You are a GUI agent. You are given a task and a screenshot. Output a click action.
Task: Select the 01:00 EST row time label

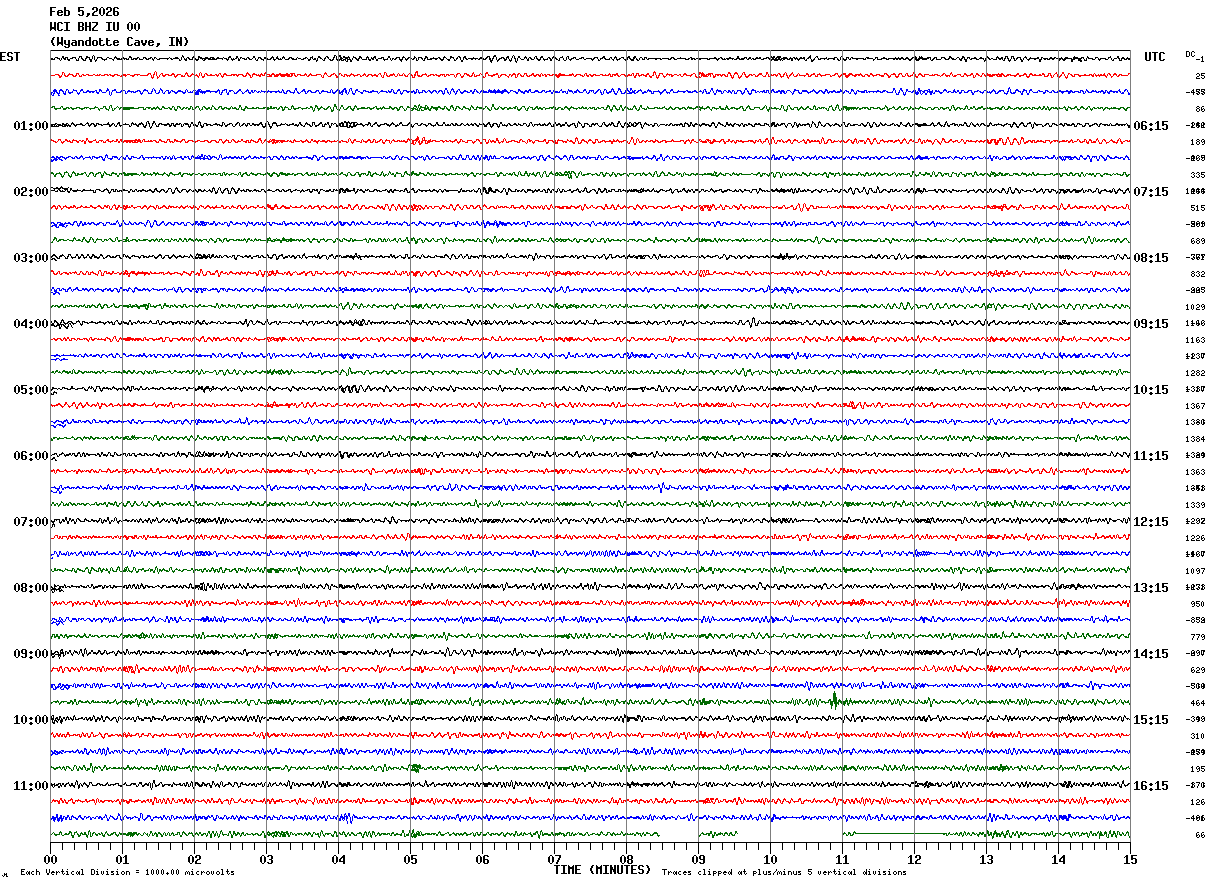[30, 126]
